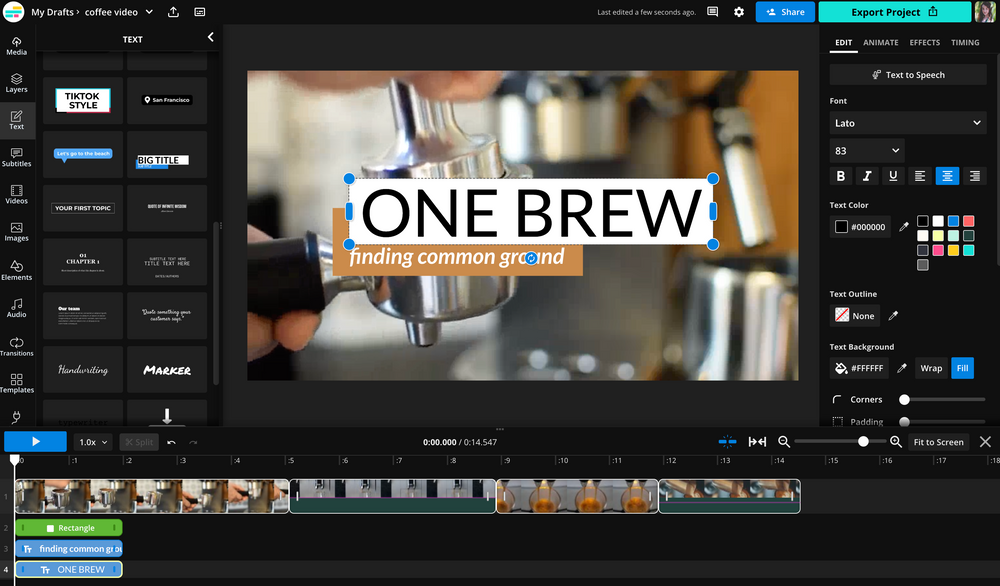The image size is (1000, 586).
Task: Click the Export Project button
Action: 893,11
